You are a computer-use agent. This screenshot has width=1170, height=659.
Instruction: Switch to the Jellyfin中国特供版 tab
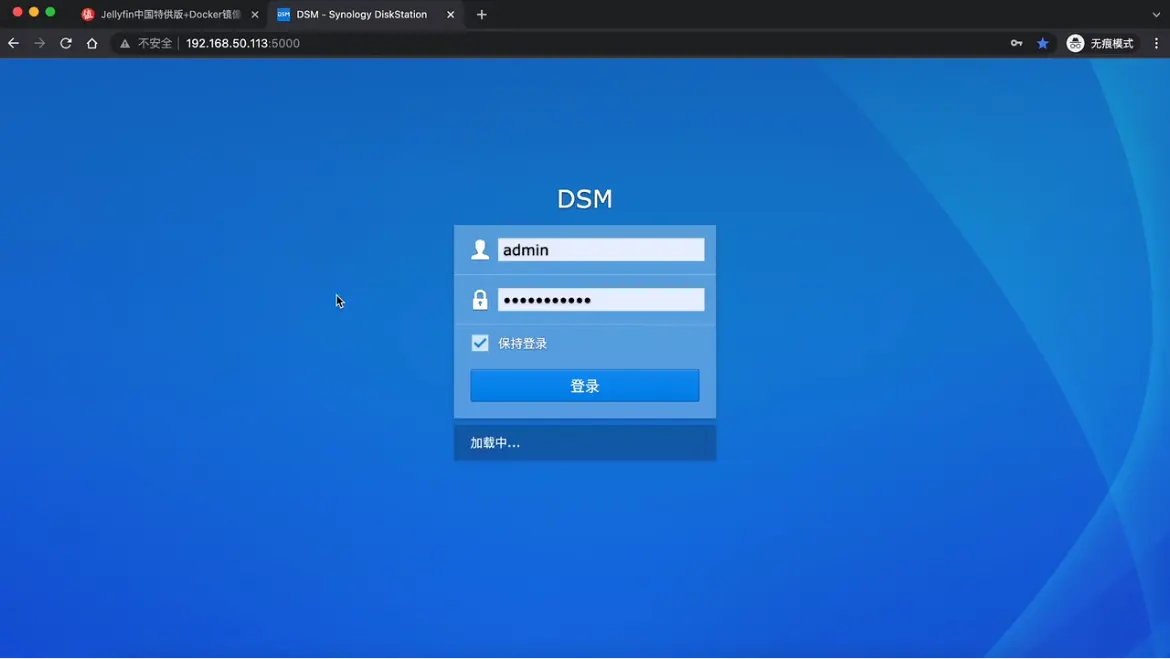(165, 14)
